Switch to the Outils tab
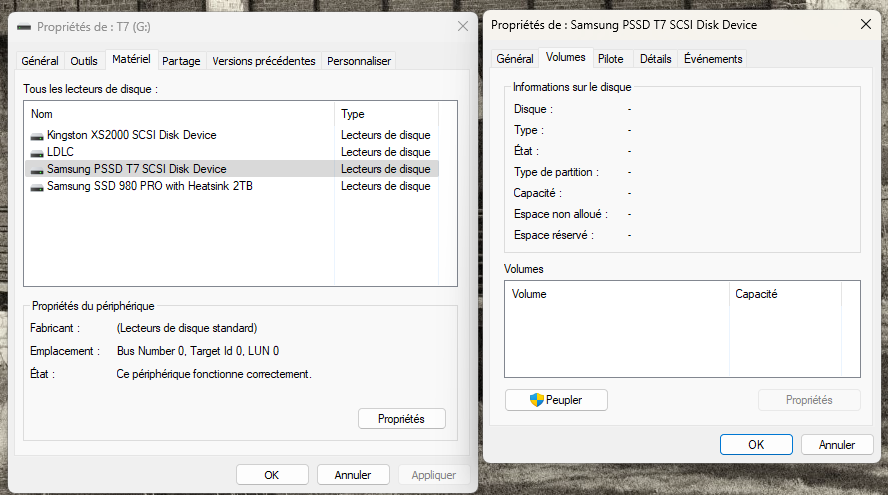 point(84,61)
